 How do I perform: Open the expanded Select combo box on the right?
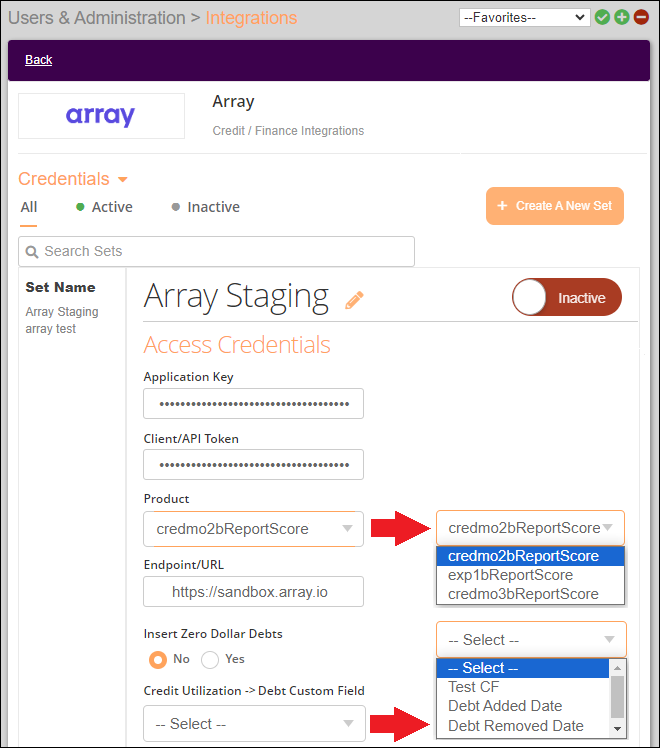point(531,639)
